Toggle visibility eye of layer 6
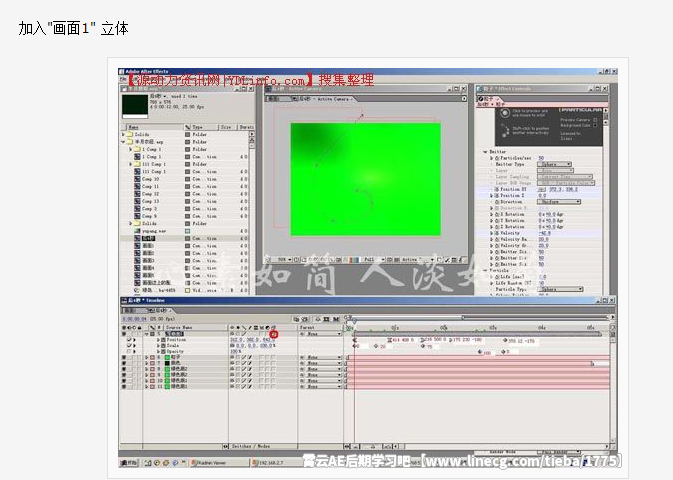The image size is (673, 480). [124, 357]
